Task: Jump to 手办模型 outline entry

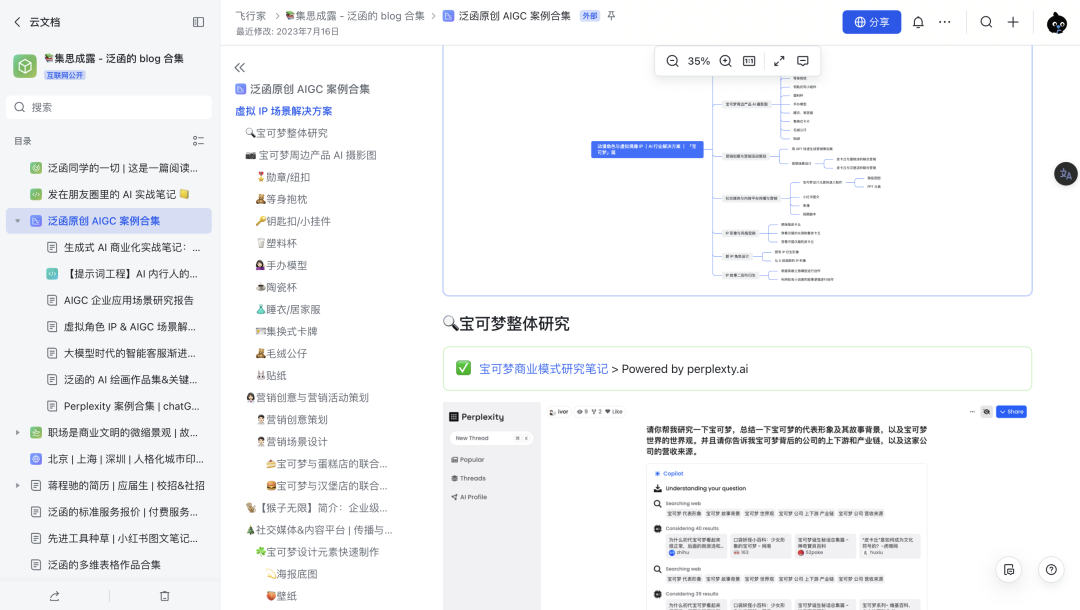Action: [281, 265]
